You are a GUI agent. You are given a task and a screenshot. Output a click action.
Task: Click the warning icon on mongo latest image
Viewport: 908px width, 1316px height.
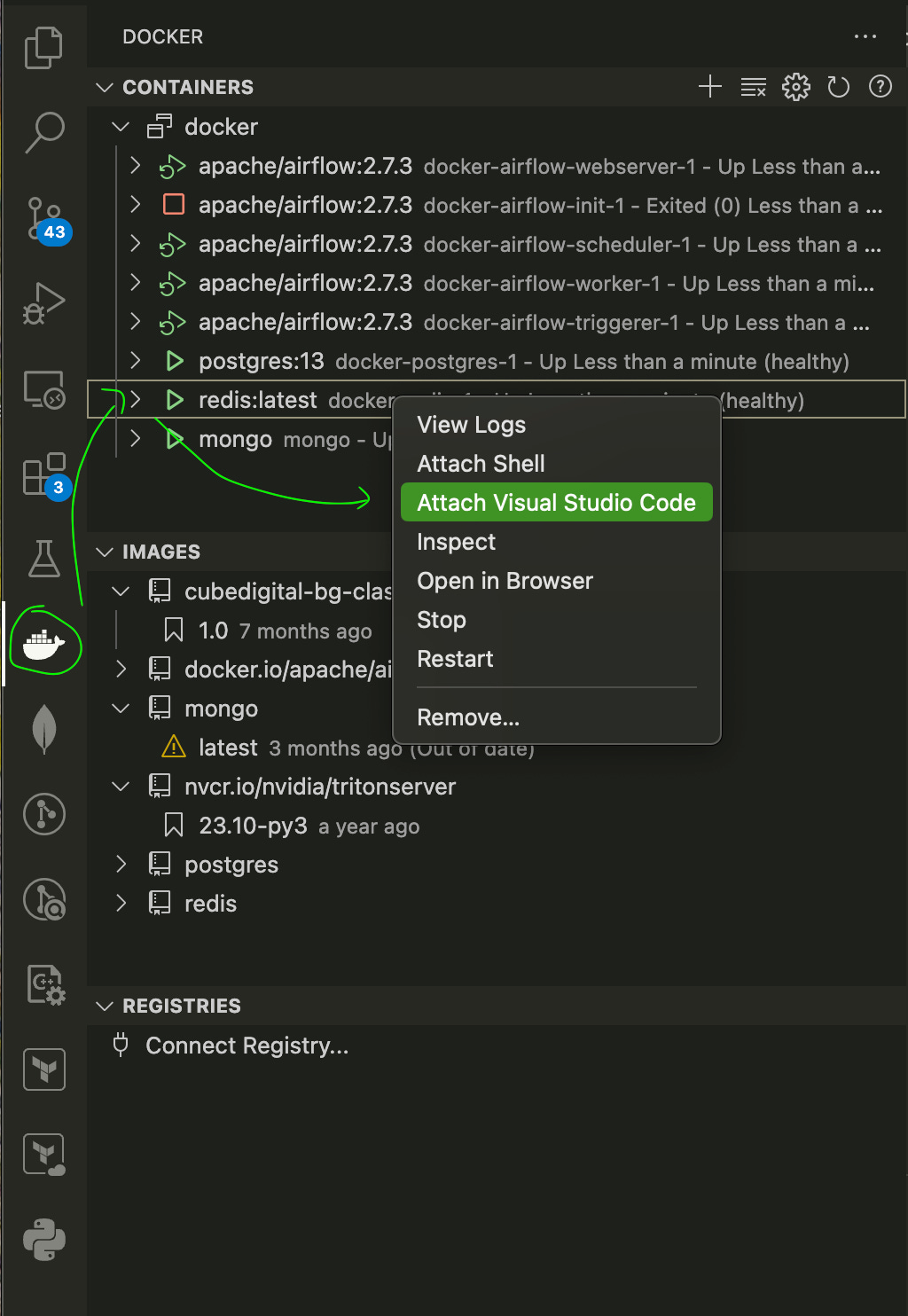click(174, 747)
